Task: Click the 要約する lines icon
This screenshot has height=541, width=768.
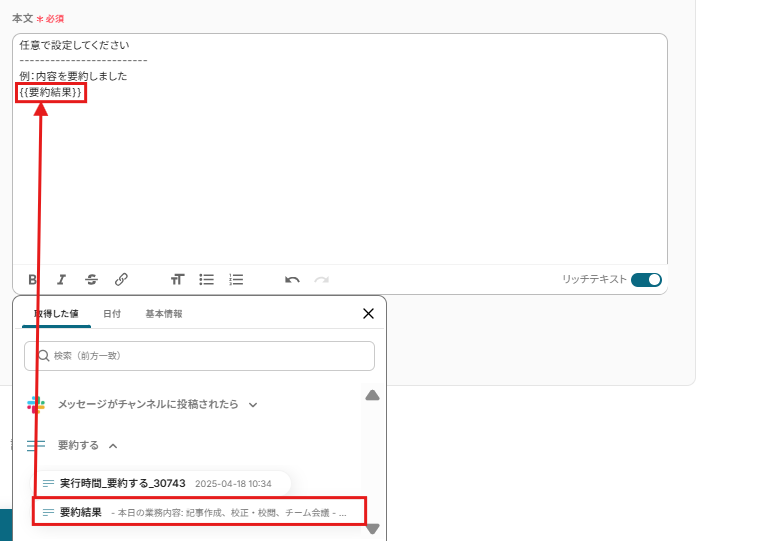Action: (x=36, y=445)
